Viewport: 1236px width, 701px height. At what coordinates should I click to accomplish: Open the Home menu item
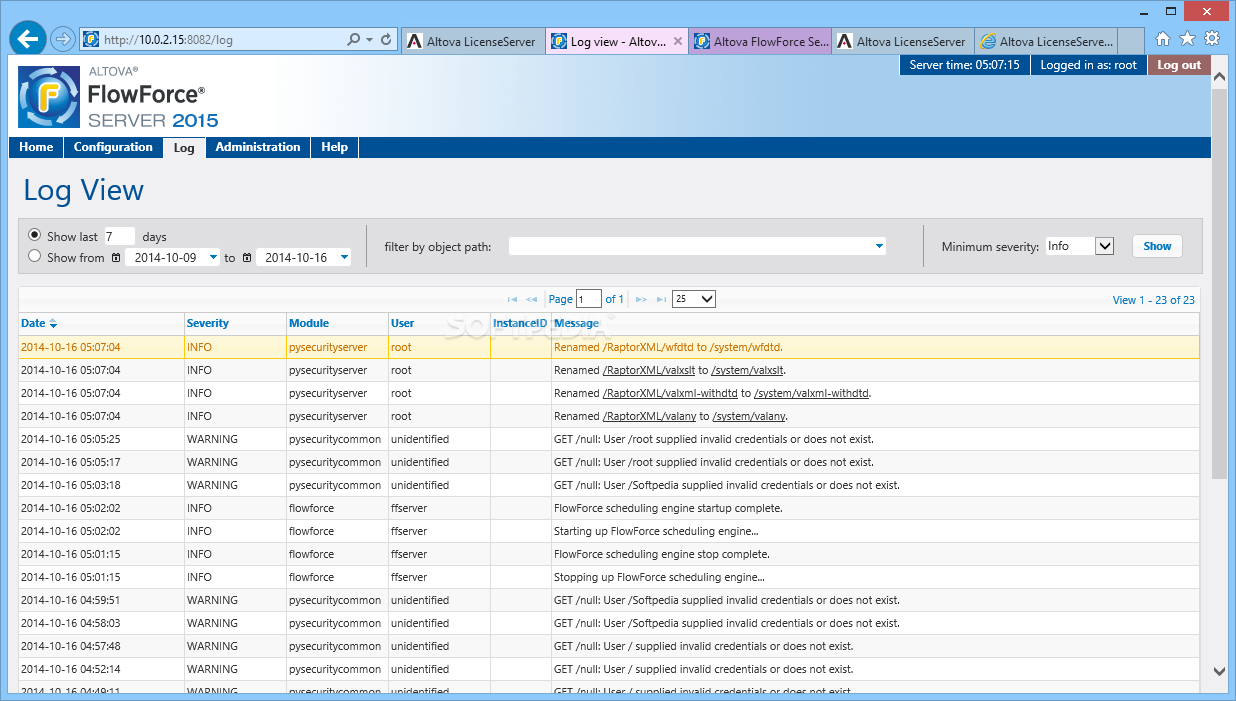click(36, 147)
